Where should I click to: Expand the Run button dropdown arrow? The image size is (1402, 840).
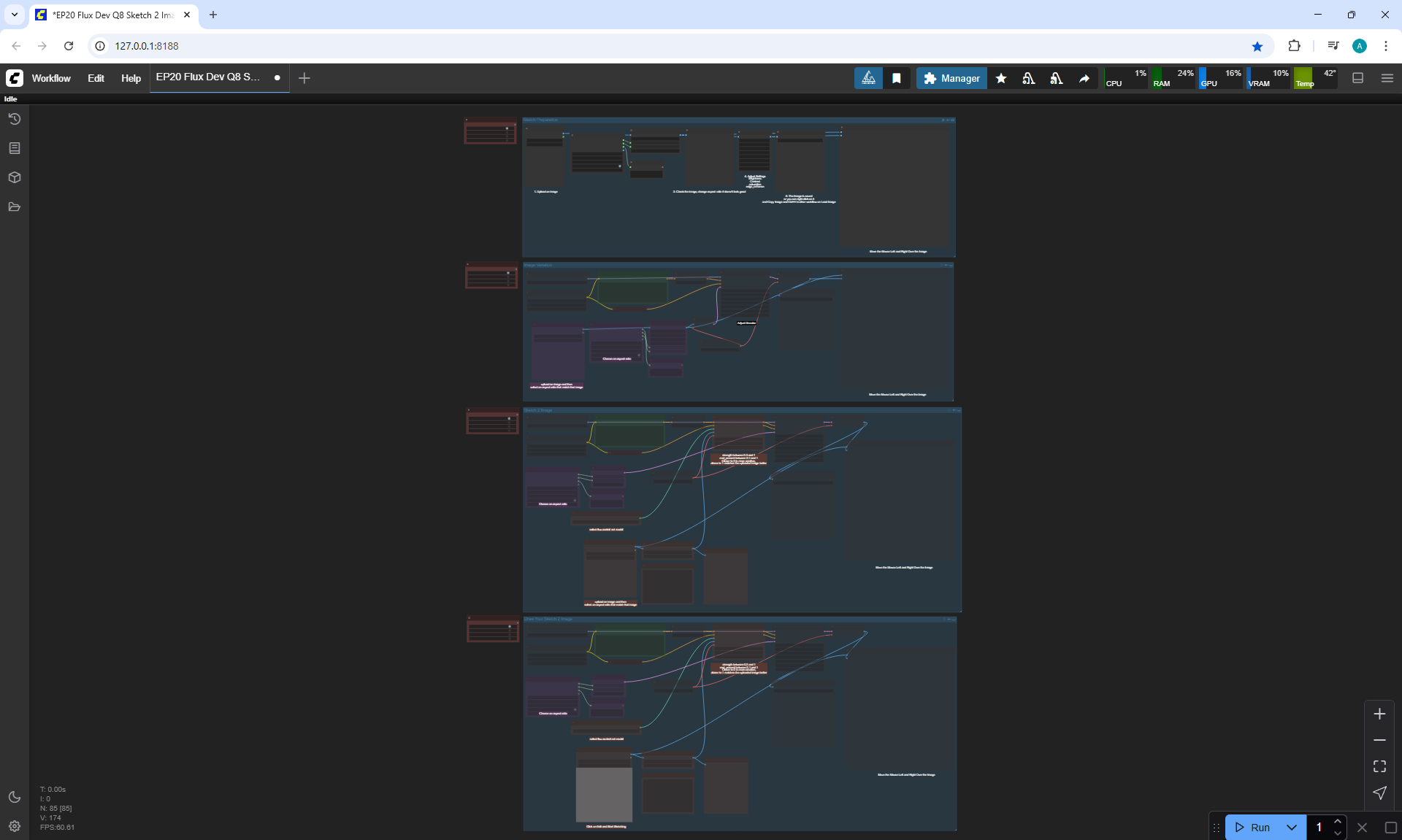point(1291,827)
